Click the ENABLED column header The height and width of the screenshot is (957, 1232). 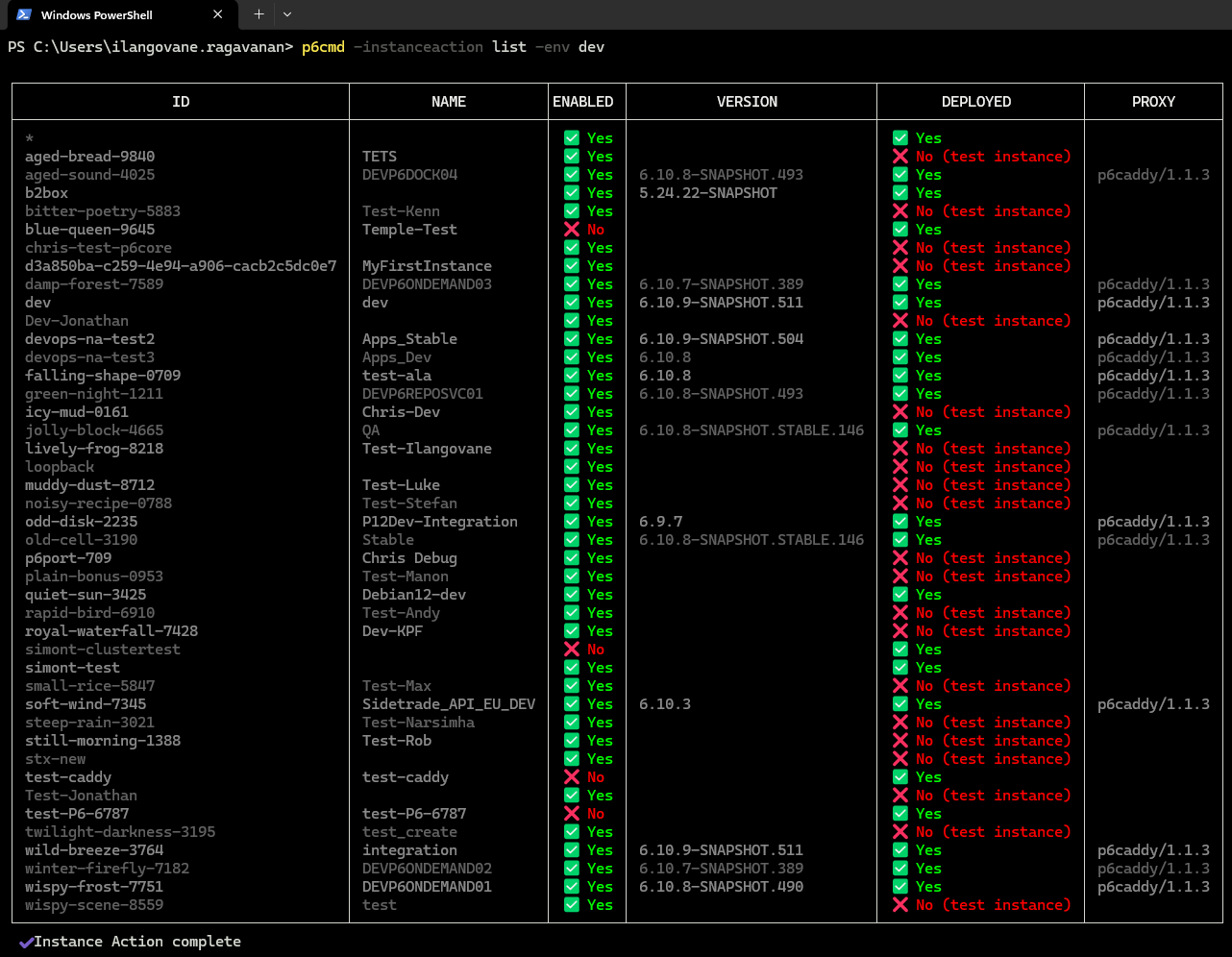point(583,102)
